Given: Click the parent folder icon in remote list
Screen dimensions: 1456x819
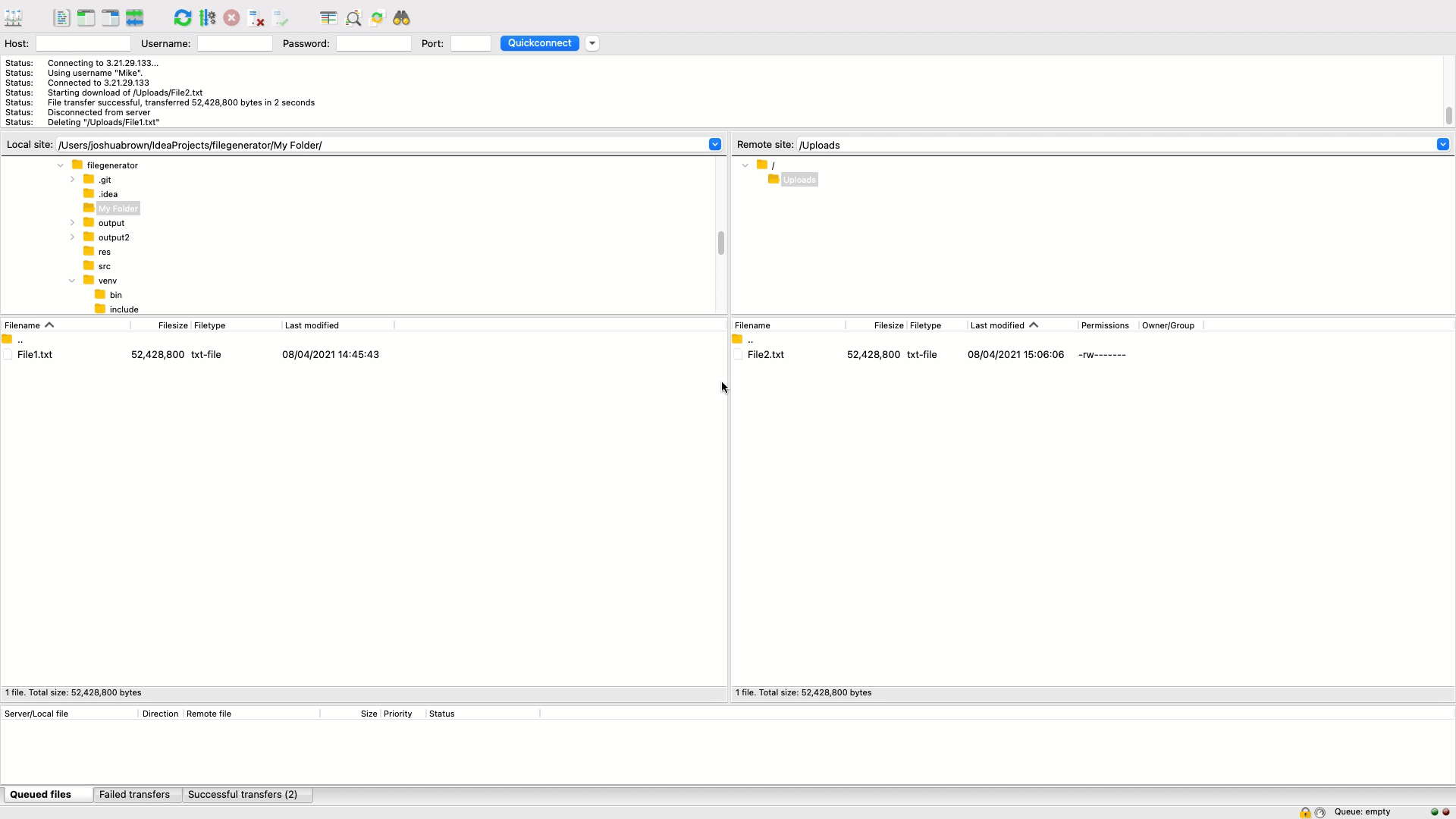Looking at the screenshot, I should point(737,339).
